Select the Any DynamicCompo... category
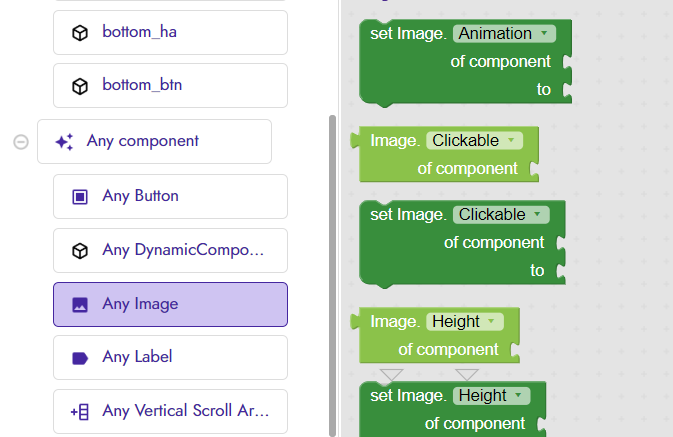 click(170, 251)
